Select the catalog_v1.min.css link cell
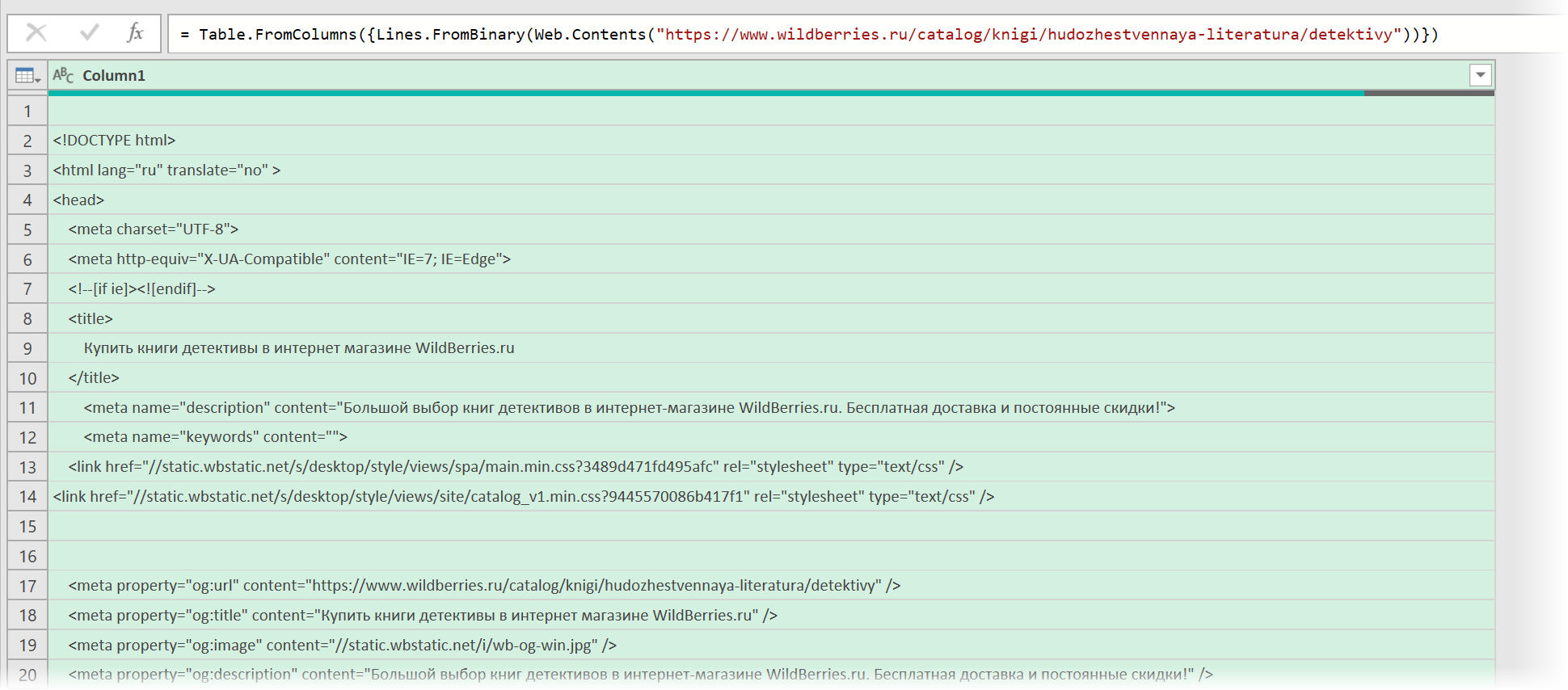The height and width of the screenshot is (690, 1568). (x=771, y=497)
